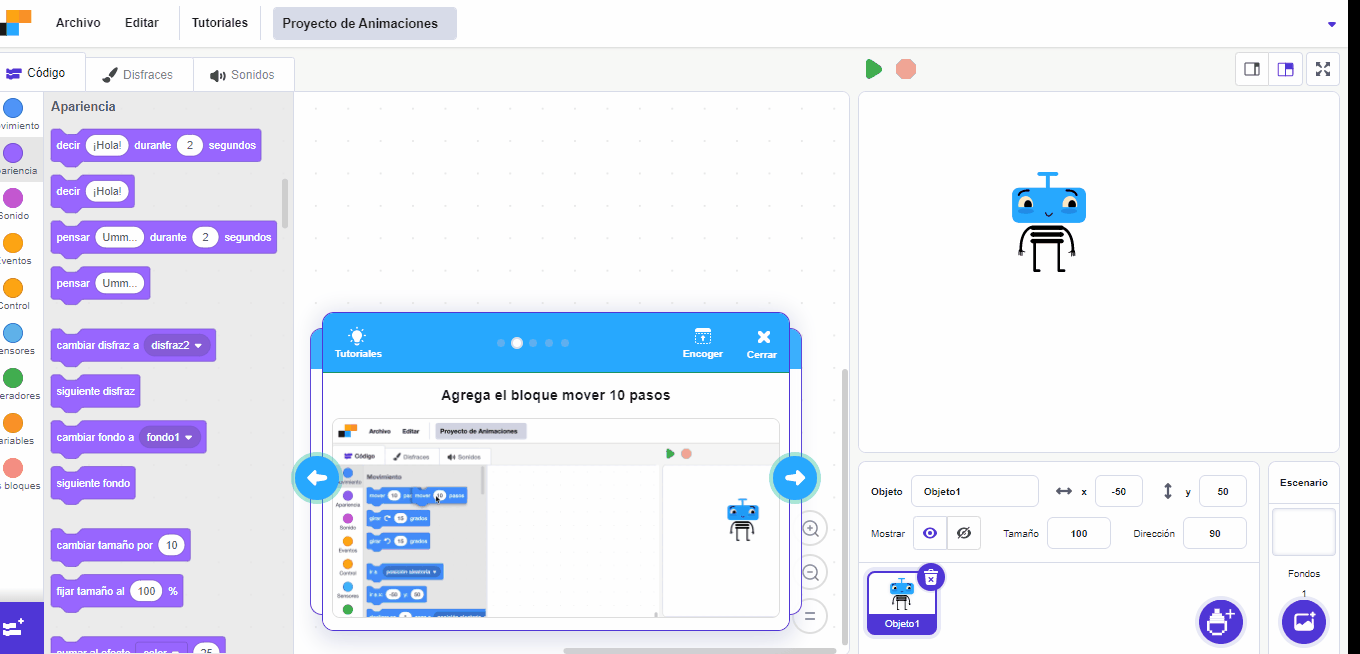Select the Apariencia category circle
The image size is (1360, 654).
[13, 153]
